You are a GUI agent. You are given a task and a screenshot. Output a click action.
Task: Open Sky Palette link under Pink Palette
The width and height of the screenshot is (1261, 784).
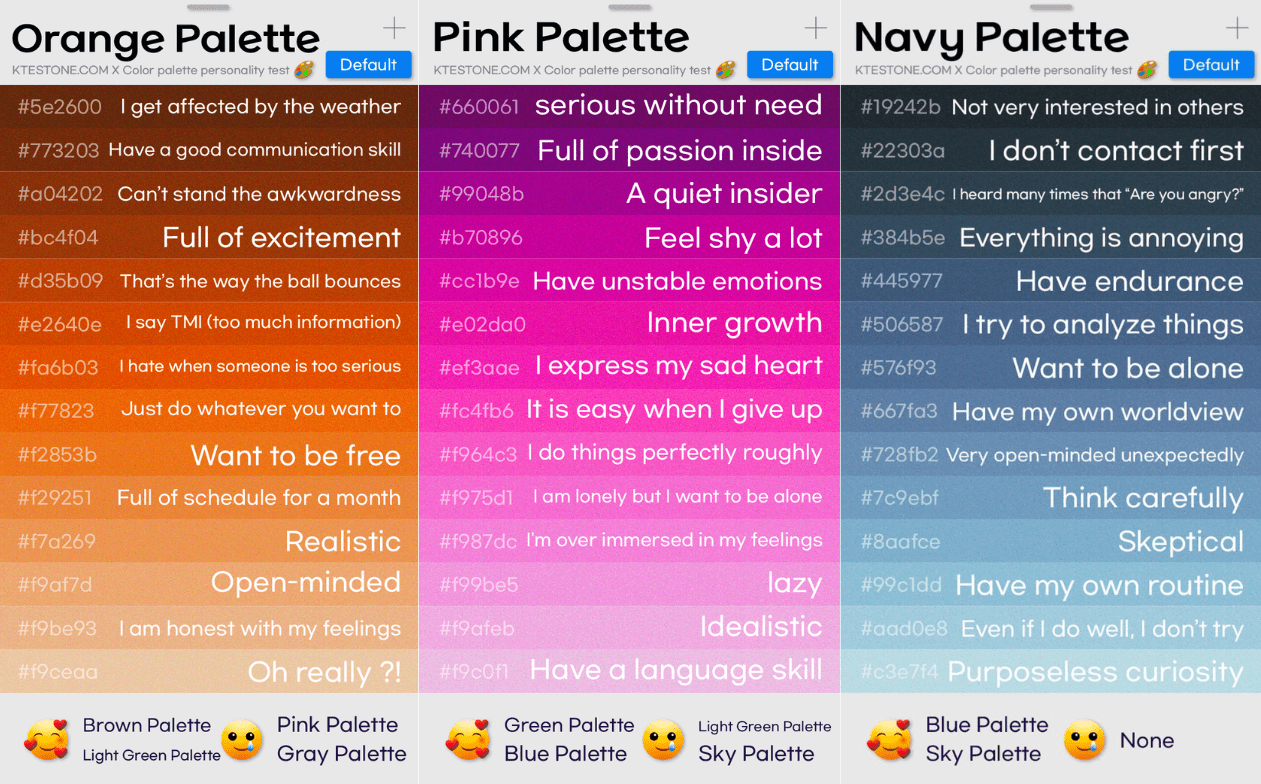(x=756, y=754)
